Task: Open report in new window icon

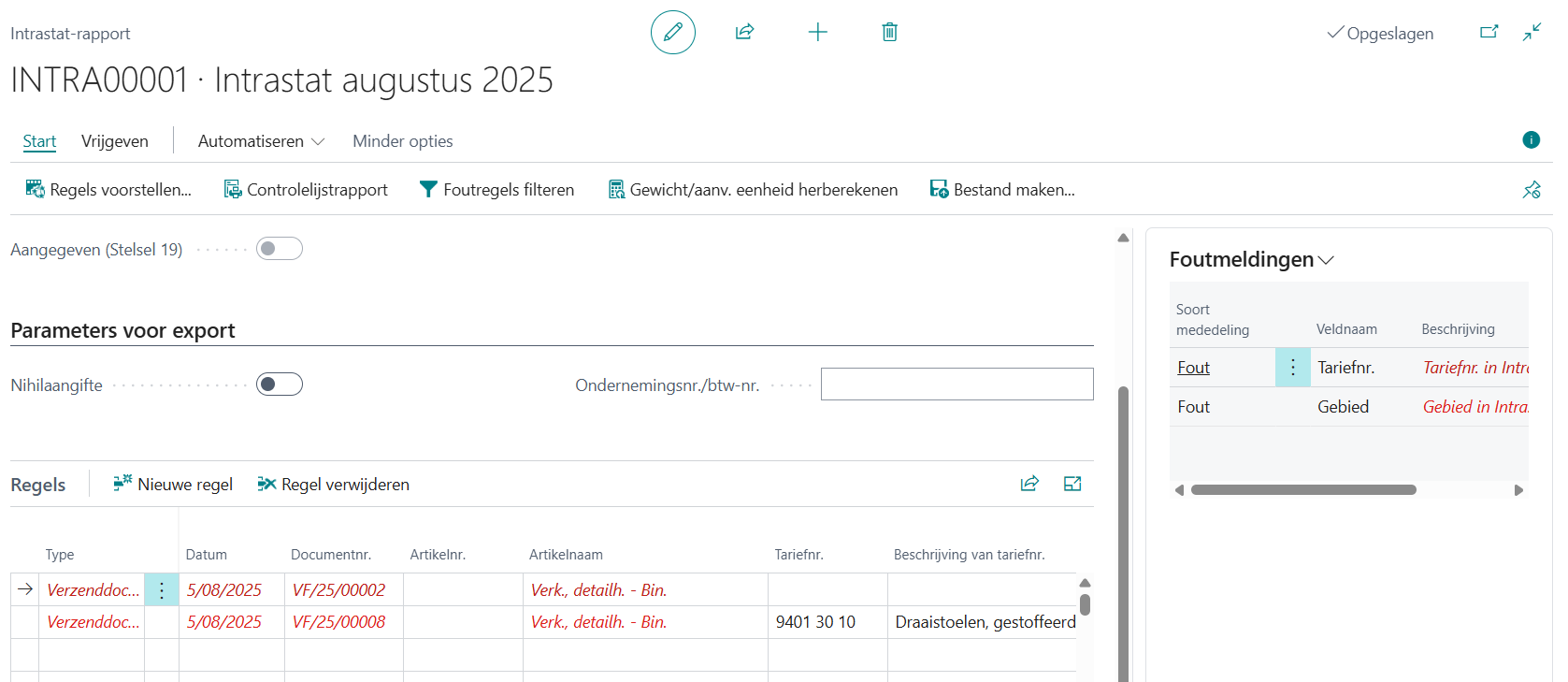Action: click(x=1489, y=32)
